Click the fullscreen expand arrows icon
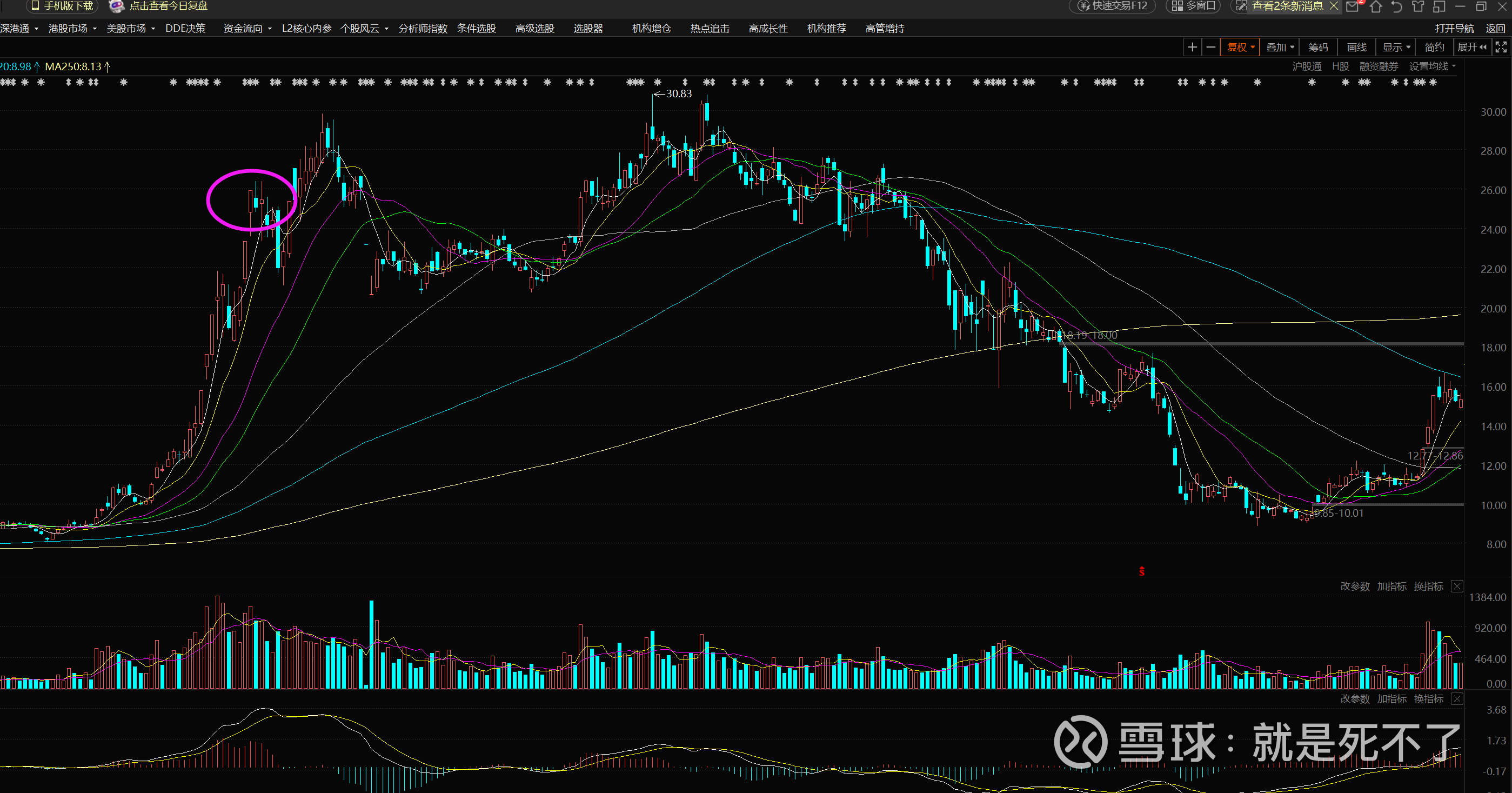This screenshot has height=793, width=1512. pos(1501,48)
